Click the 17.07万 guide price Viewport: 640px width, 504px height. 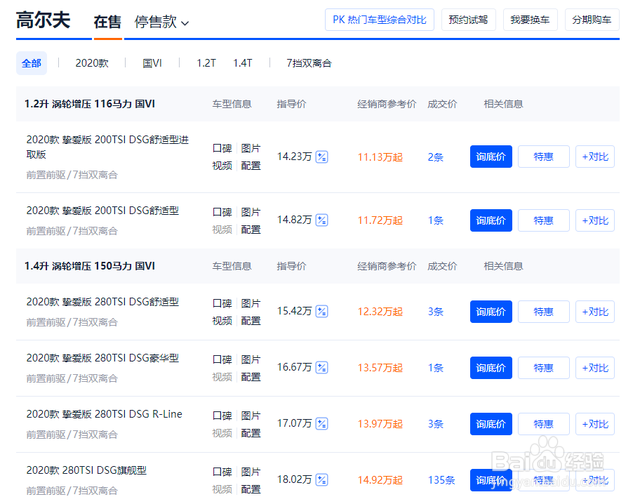[x=294, y=423]
